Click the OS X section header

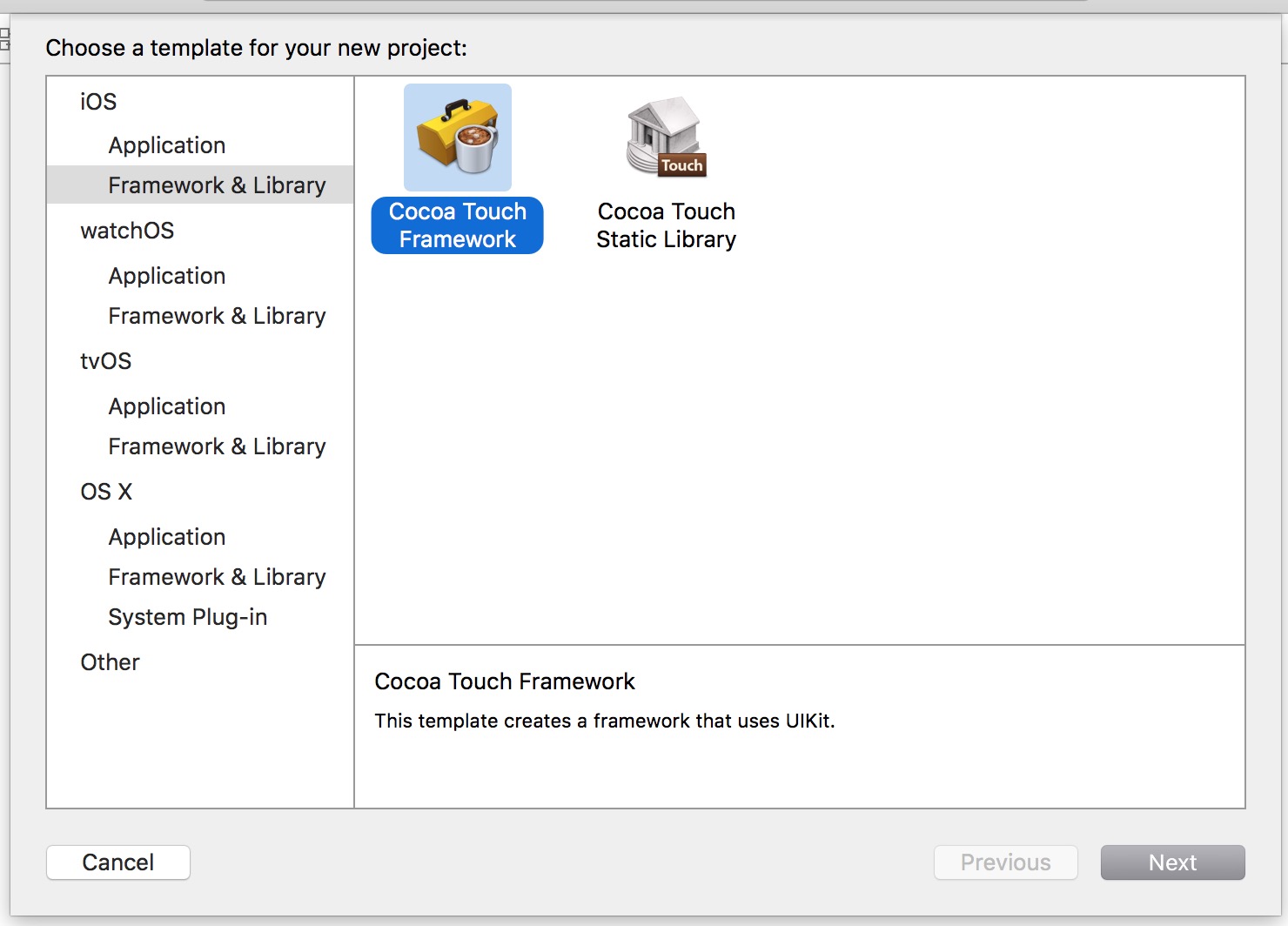[106, 492]
